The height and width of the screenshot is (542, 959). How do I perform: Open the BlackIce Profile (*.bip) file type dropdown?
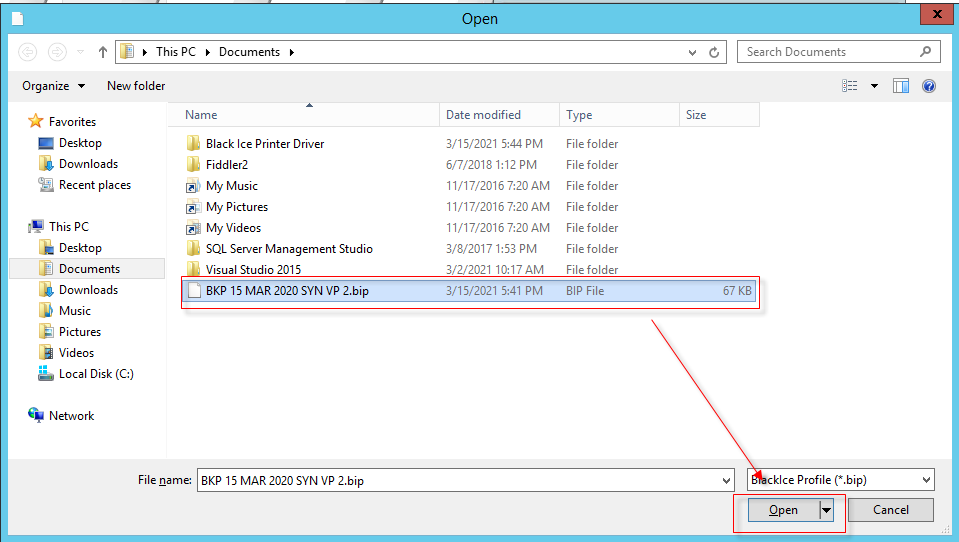coord(841,480)
